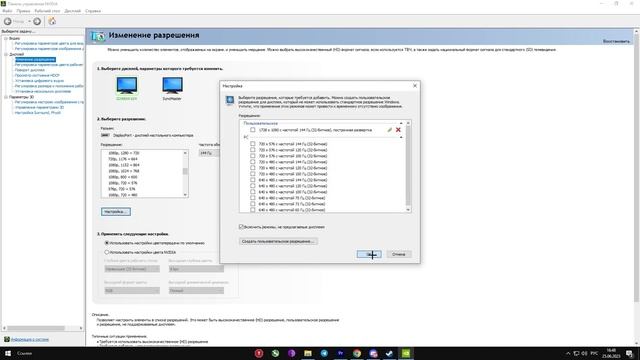Edit the custom 1728 × 1080 resolution via pencil
Viewport: 640px width, 360px height.
pos(389,130)
